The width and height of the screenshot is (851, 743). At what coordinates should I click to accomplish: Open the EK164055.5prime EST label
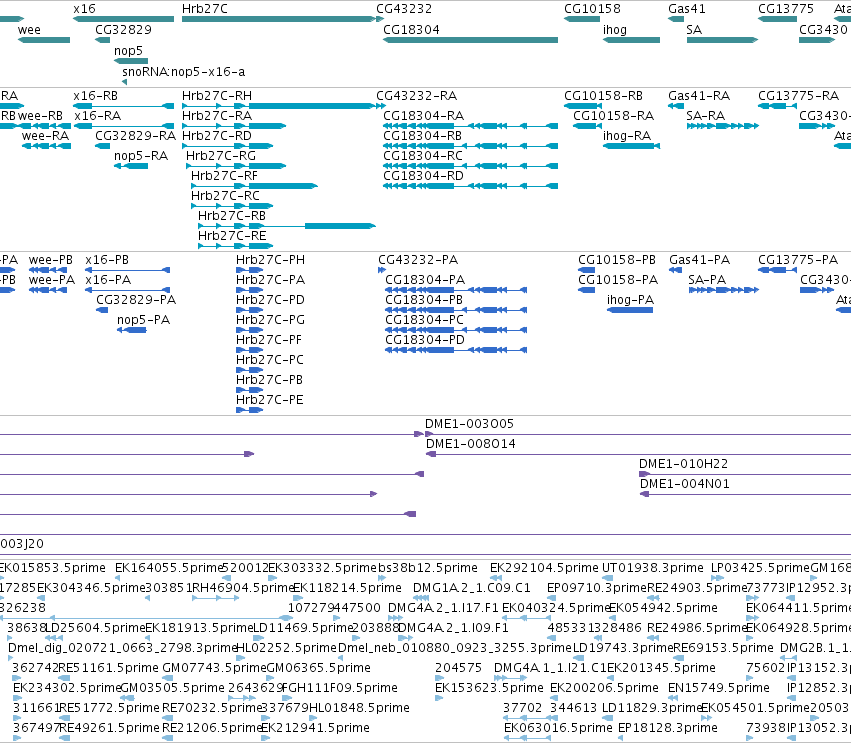(x=169, y=568)
